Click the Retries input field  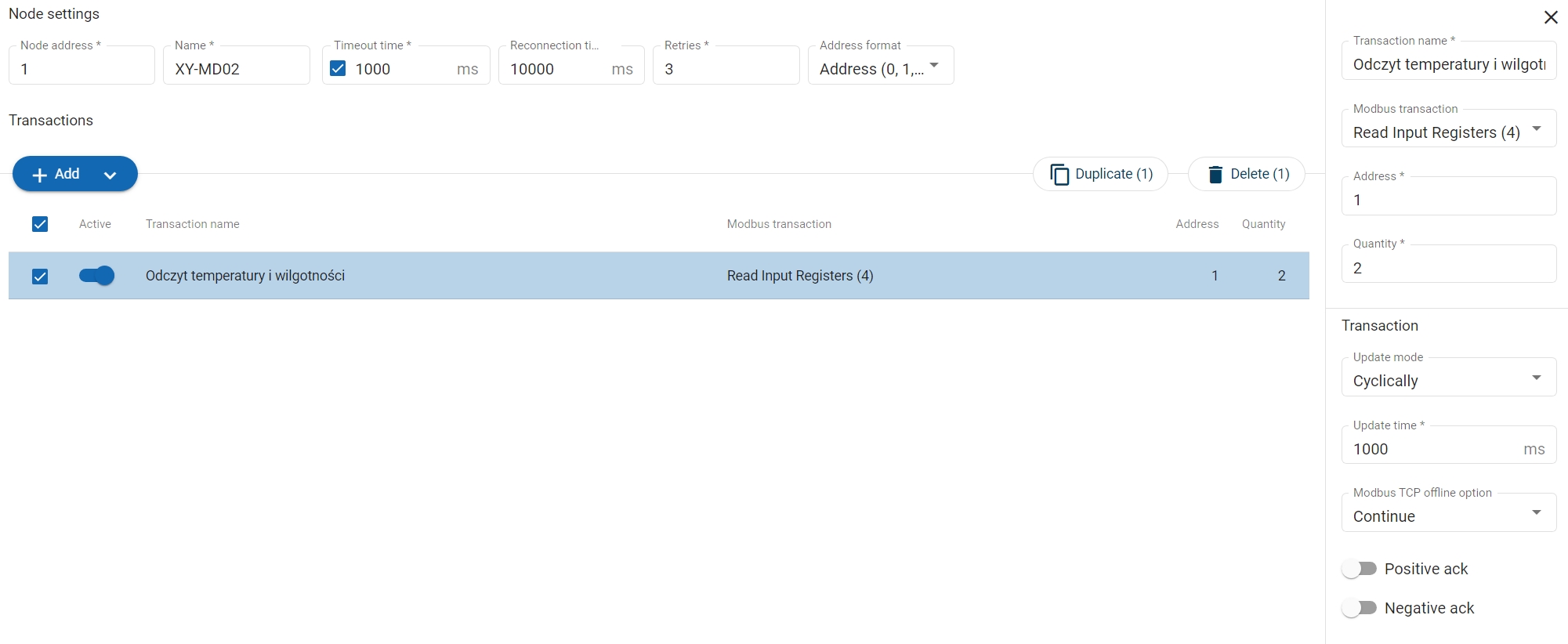tap(725, 68)
